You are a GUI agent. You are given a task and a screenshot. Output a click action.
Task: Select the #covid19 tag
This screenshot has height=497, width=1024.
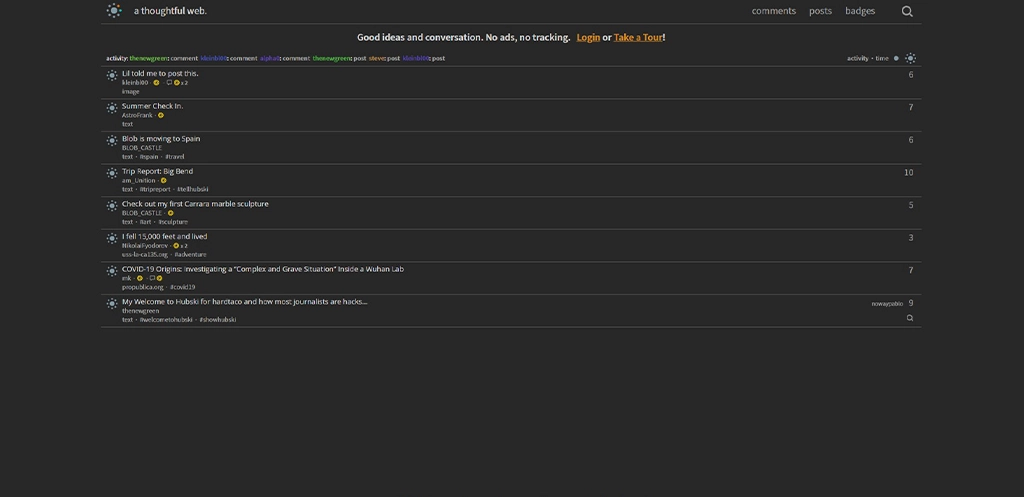pos(182,287)
